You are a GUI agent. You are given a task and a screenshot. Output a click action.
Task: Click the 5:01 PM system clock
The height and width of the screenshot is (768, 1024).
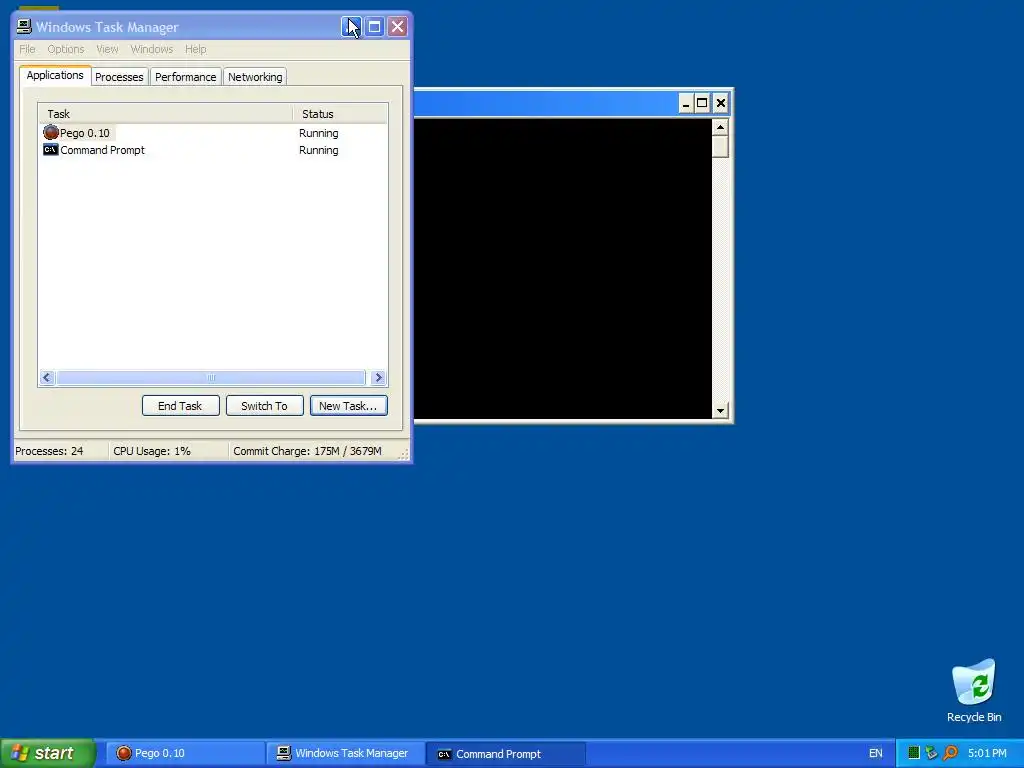[987, 754]
